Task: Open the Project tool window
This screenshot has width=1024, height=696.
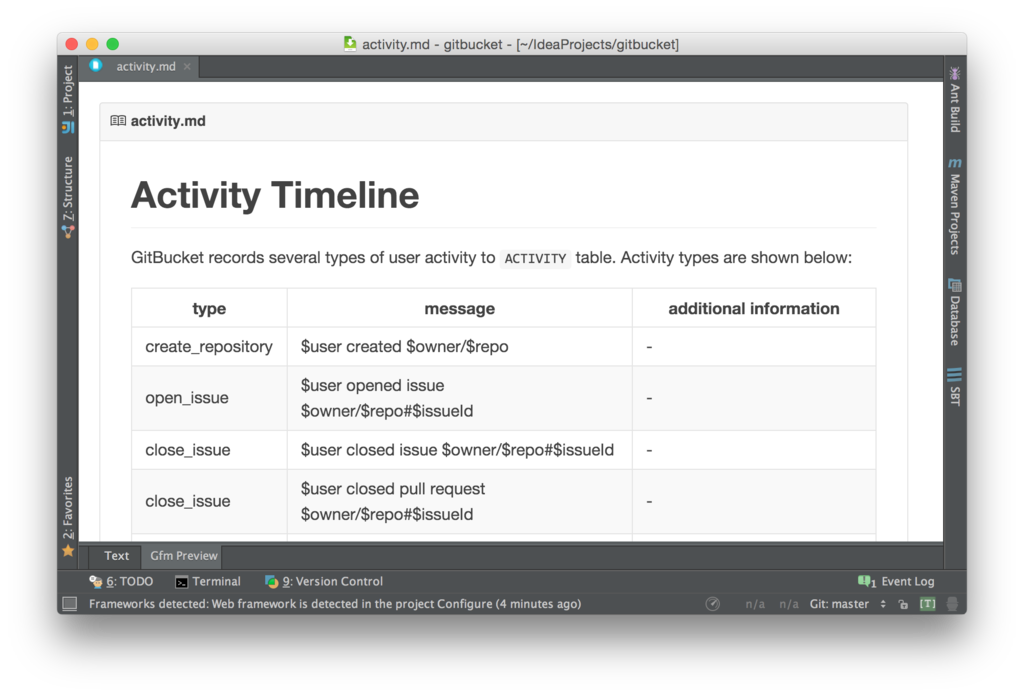Action: 68,98
